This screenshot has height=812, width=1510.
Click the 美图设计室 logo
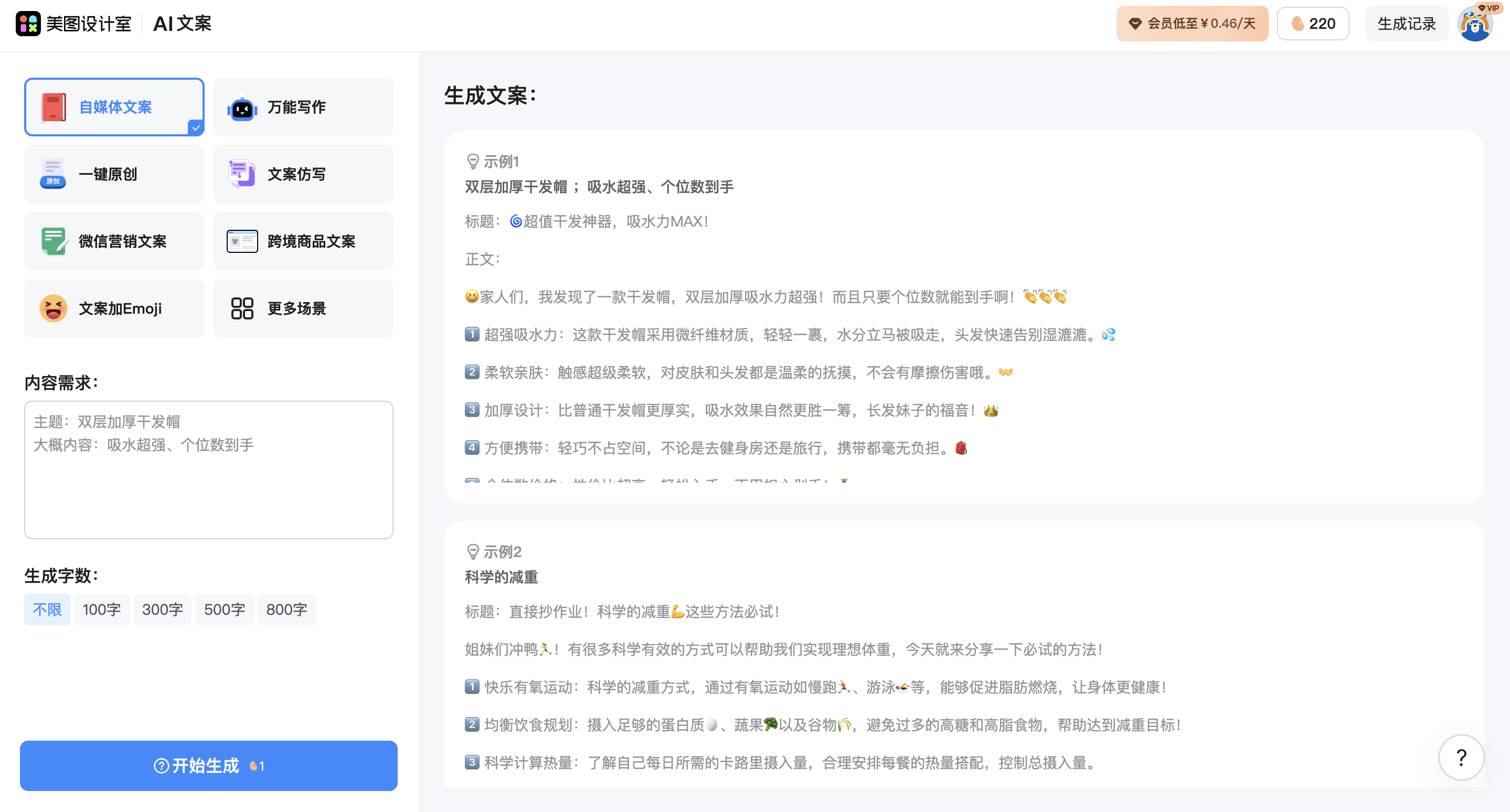(75, 24)
